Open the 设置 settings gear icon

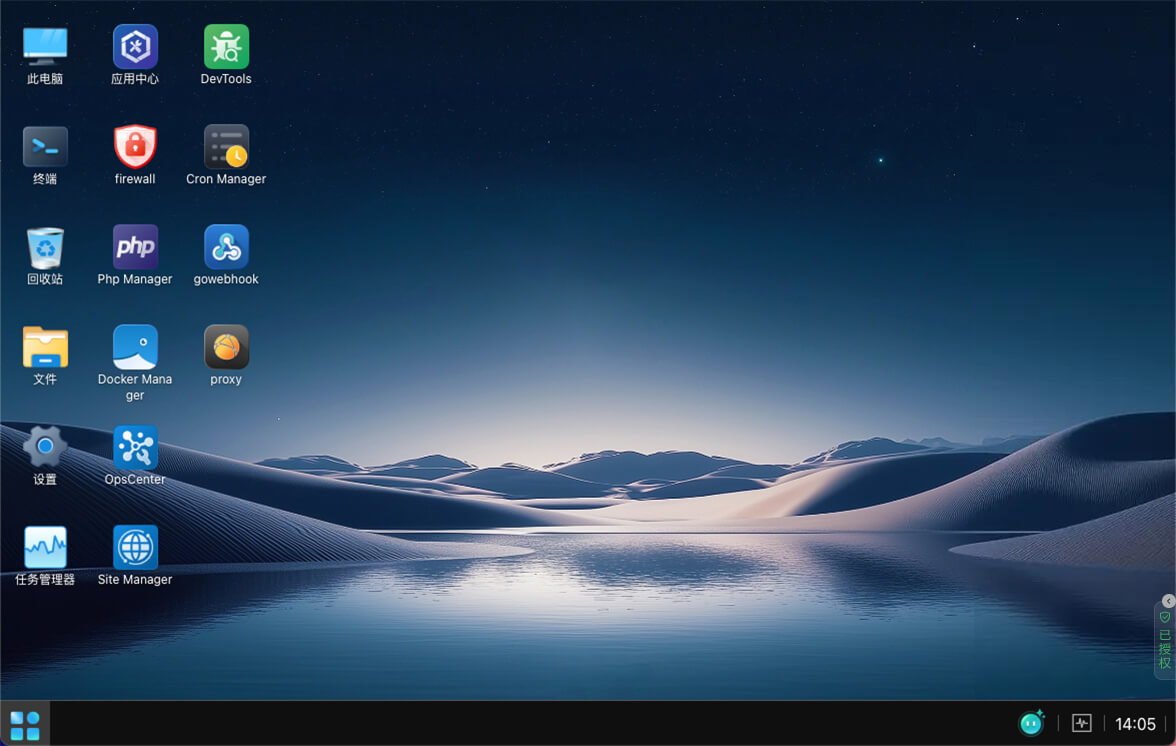click(45, 447)
